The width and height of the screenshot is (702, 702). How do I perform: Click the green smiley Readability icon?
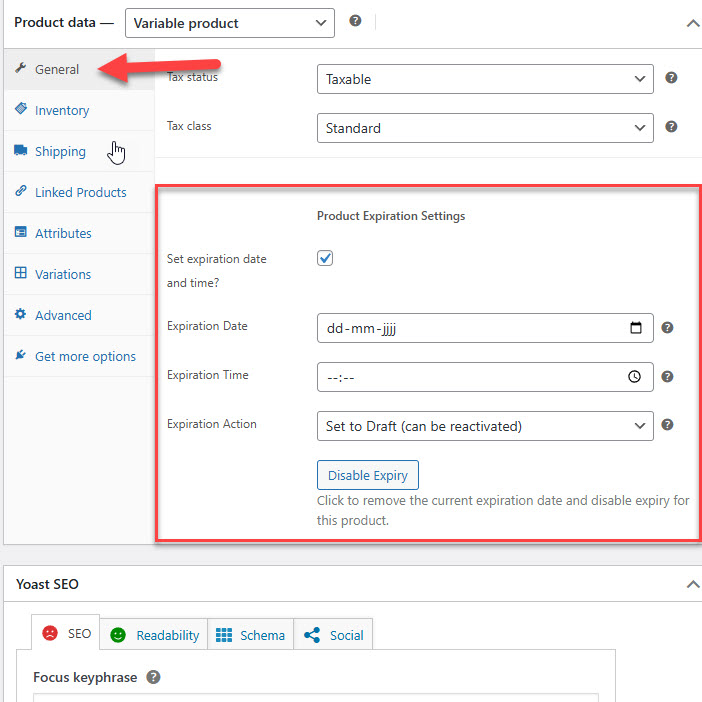coord(118,635)
